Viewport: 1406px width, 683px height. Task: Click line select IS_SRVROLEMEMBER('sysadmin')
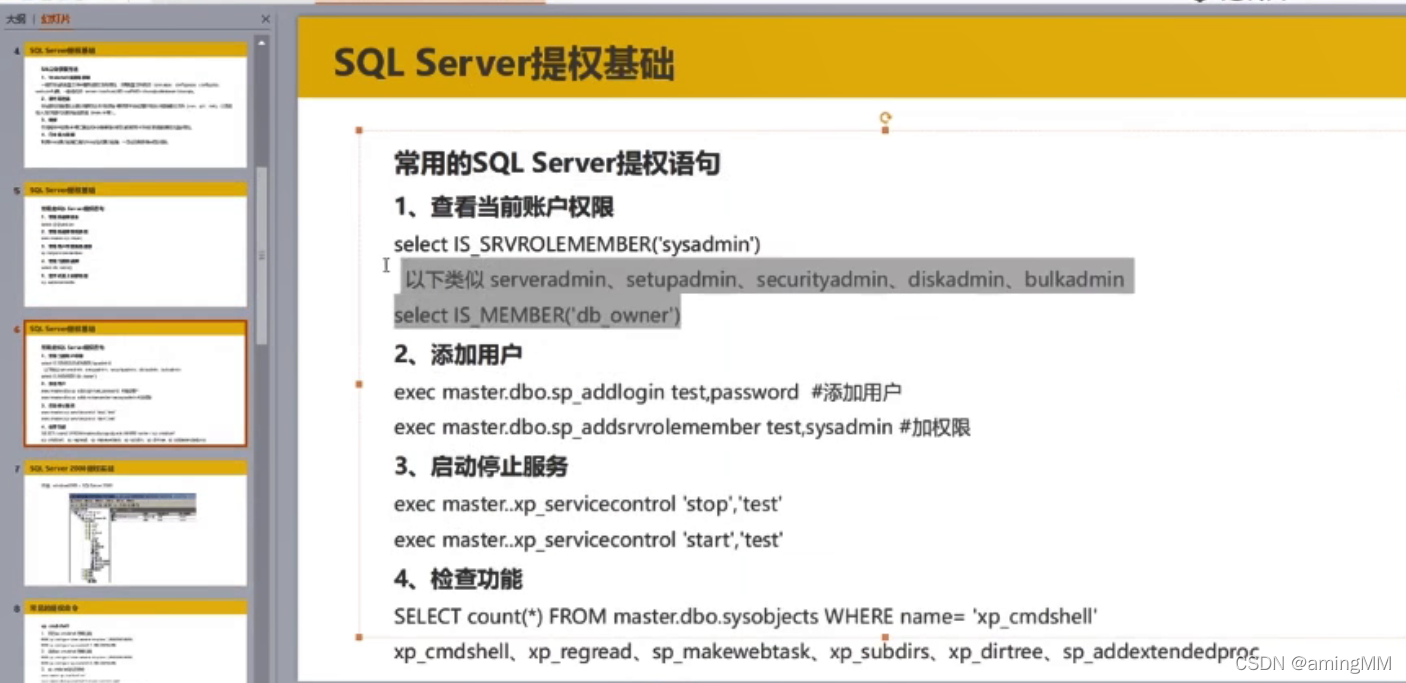tap(577, 244)
